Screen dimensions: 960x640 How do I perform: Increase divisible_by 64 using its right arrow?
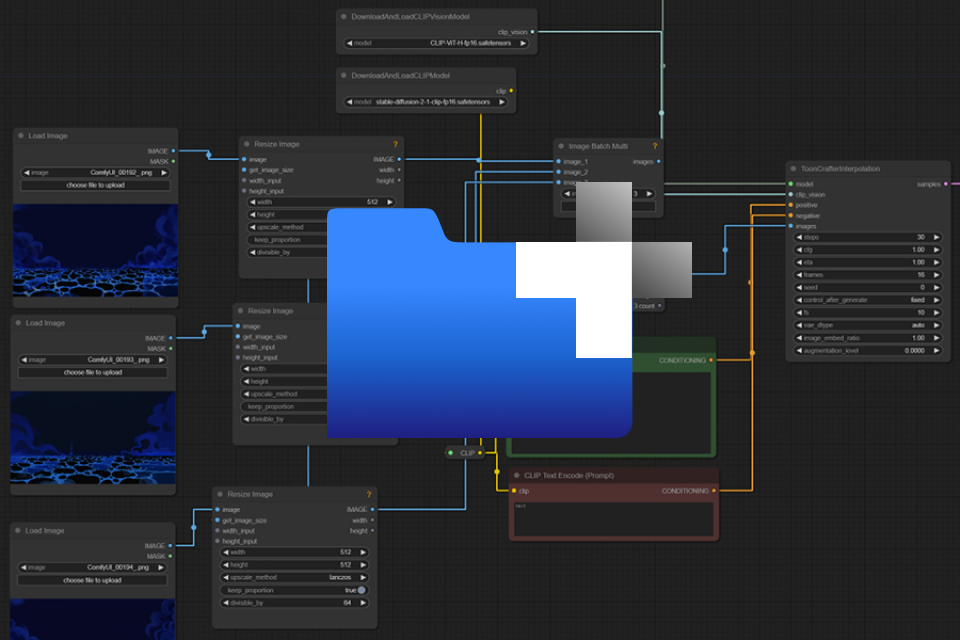coord(363,603)
